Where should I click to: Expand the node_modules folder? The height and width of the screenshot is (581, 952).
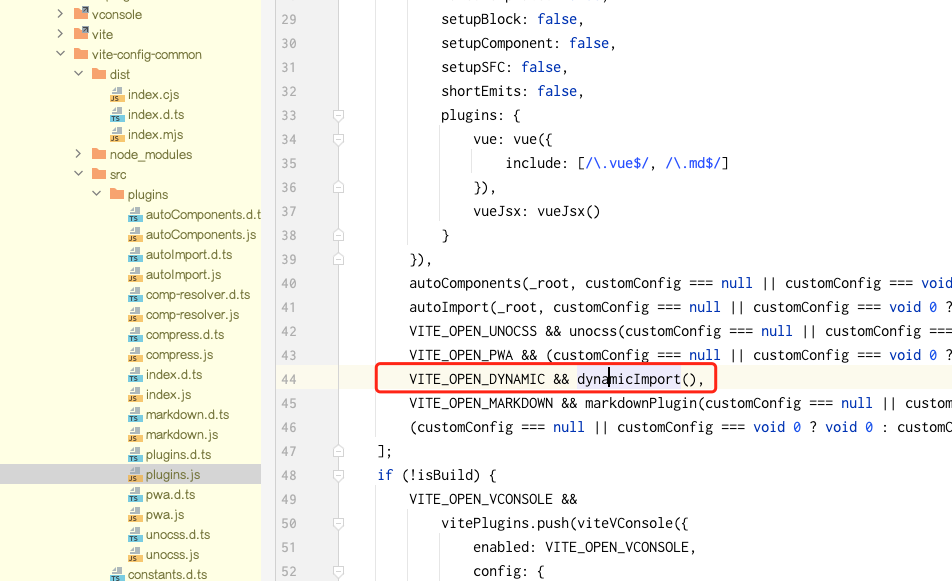(78, 154)
